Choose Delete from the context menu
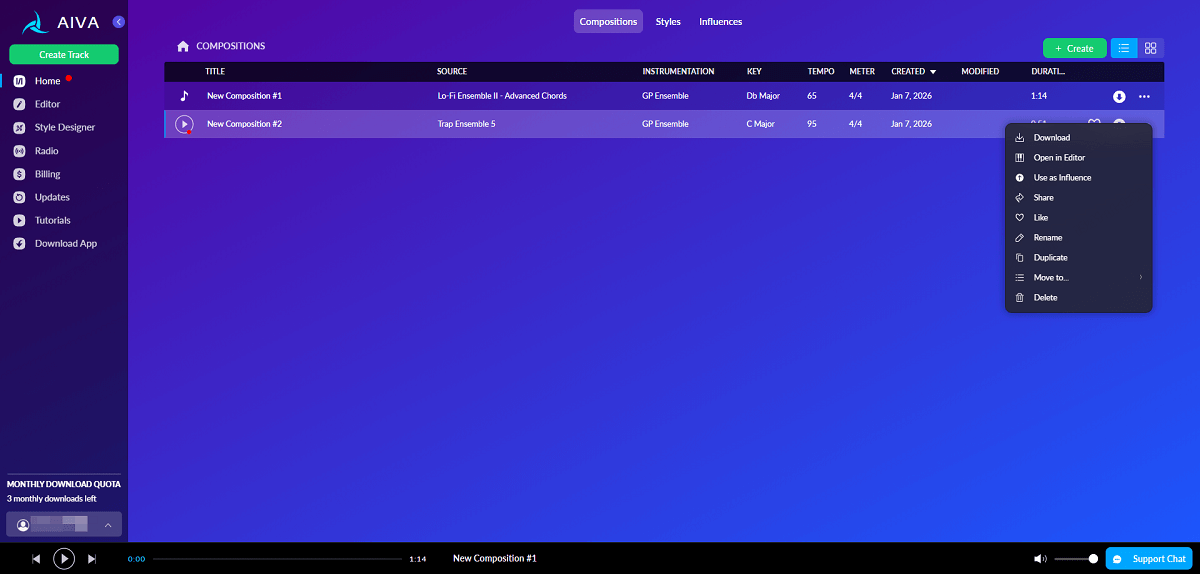 click(x=1045, y=298)
